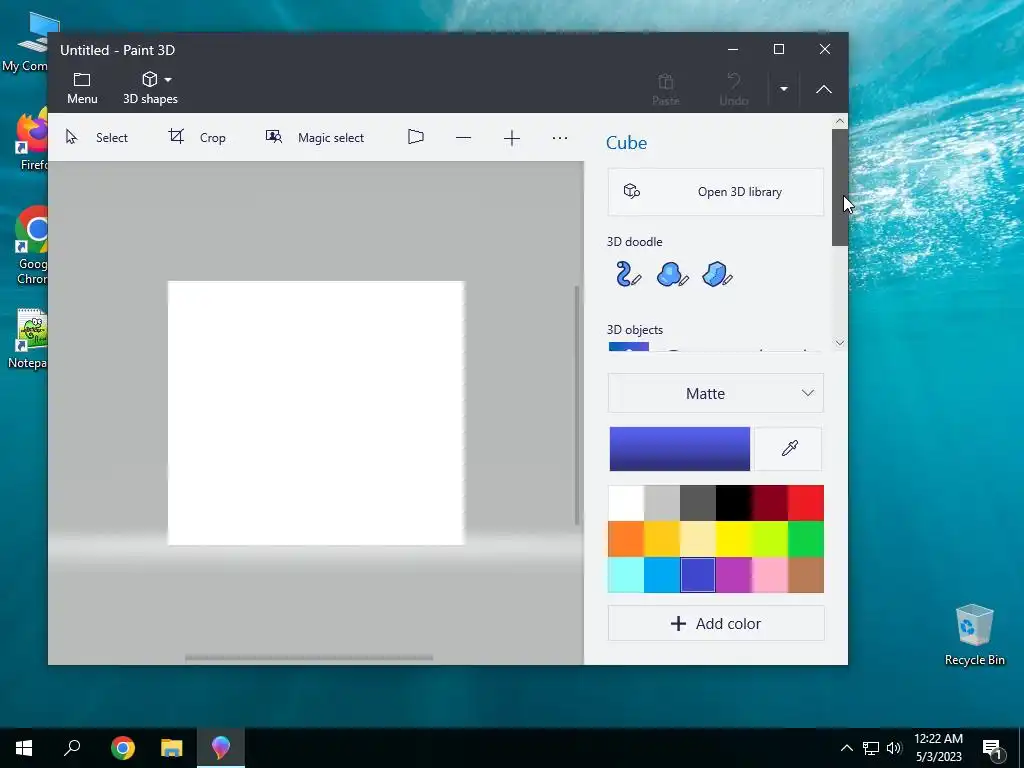Click the Add color button
Screen dimensions: 1024x768
716,624
